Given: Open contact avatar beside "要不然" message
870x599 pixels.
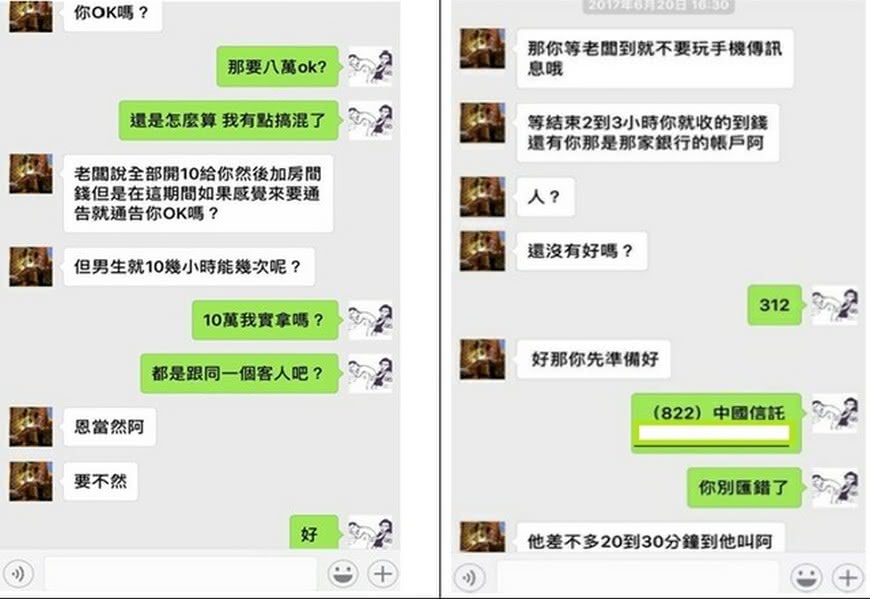Looking at the screenshot, I should click(31, 481).
